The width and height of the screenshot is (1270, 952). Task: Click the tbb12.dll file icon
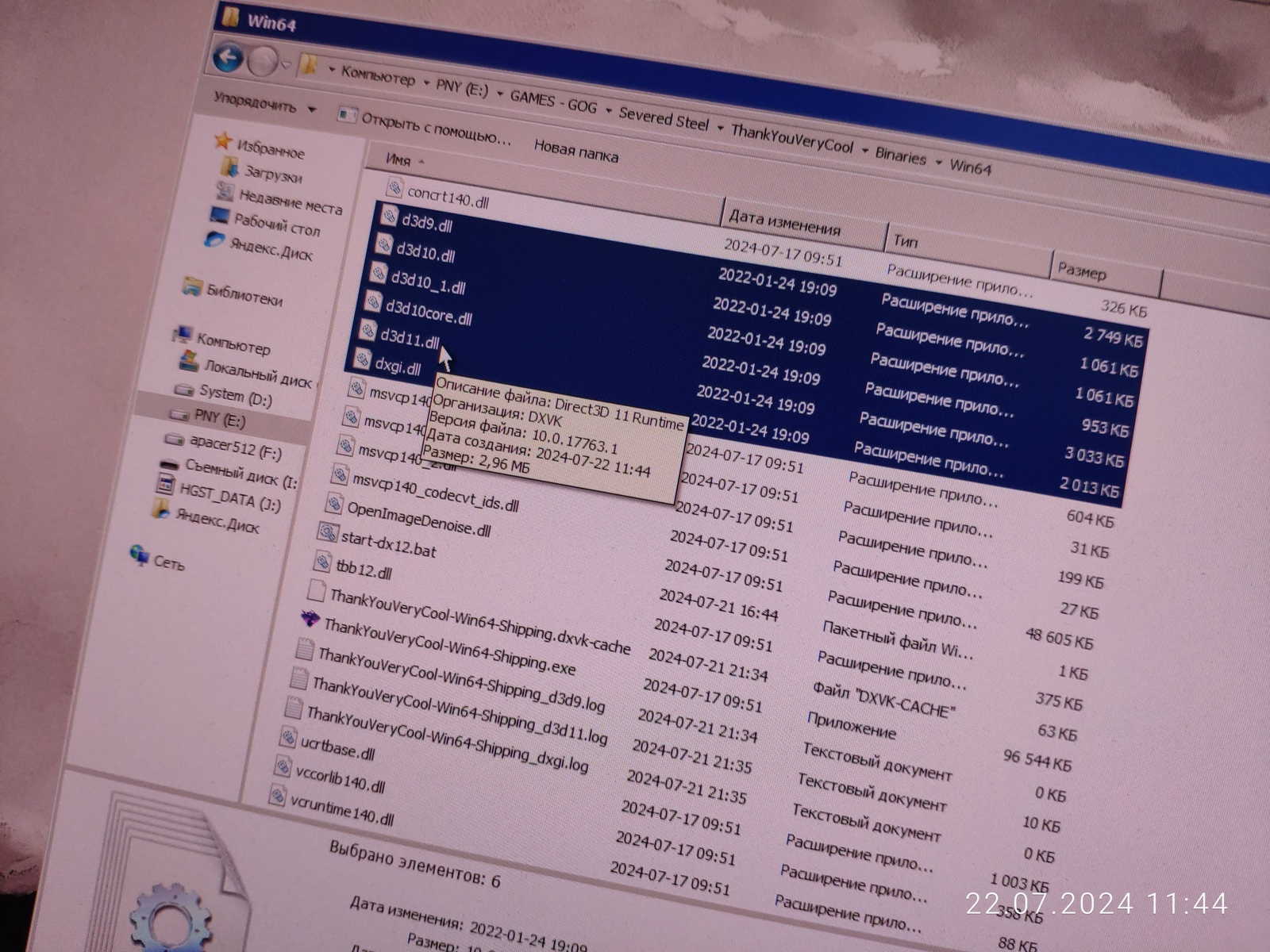tap(322, 562)
